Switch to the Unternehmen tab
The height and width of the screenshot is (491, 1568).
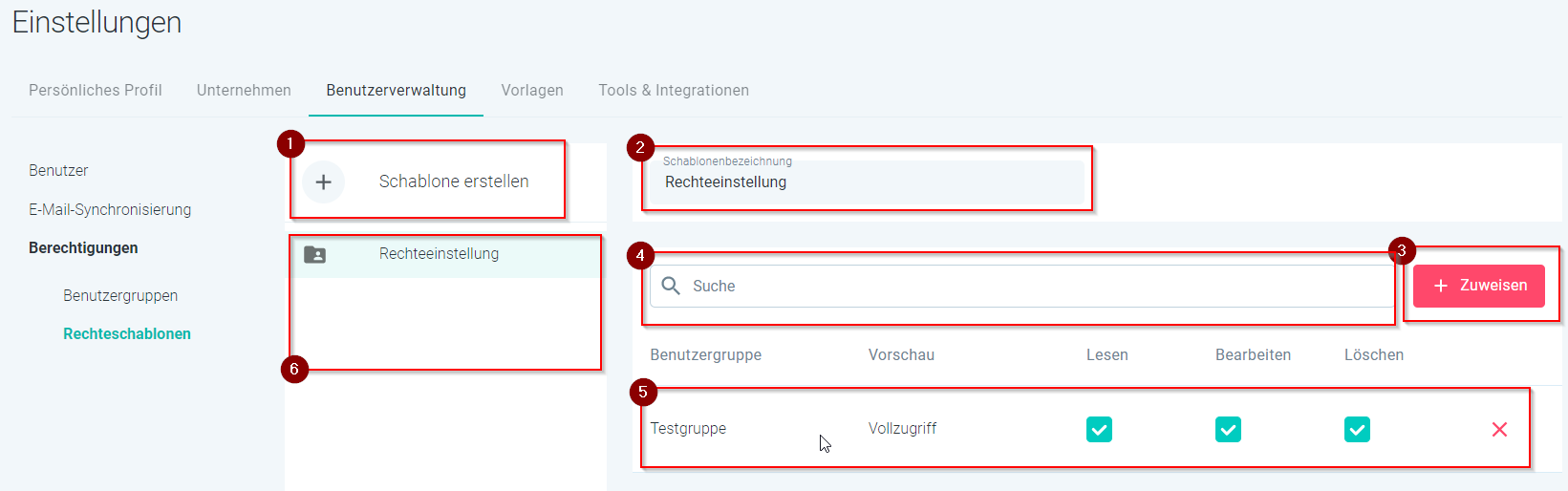[x=244, y=90]
